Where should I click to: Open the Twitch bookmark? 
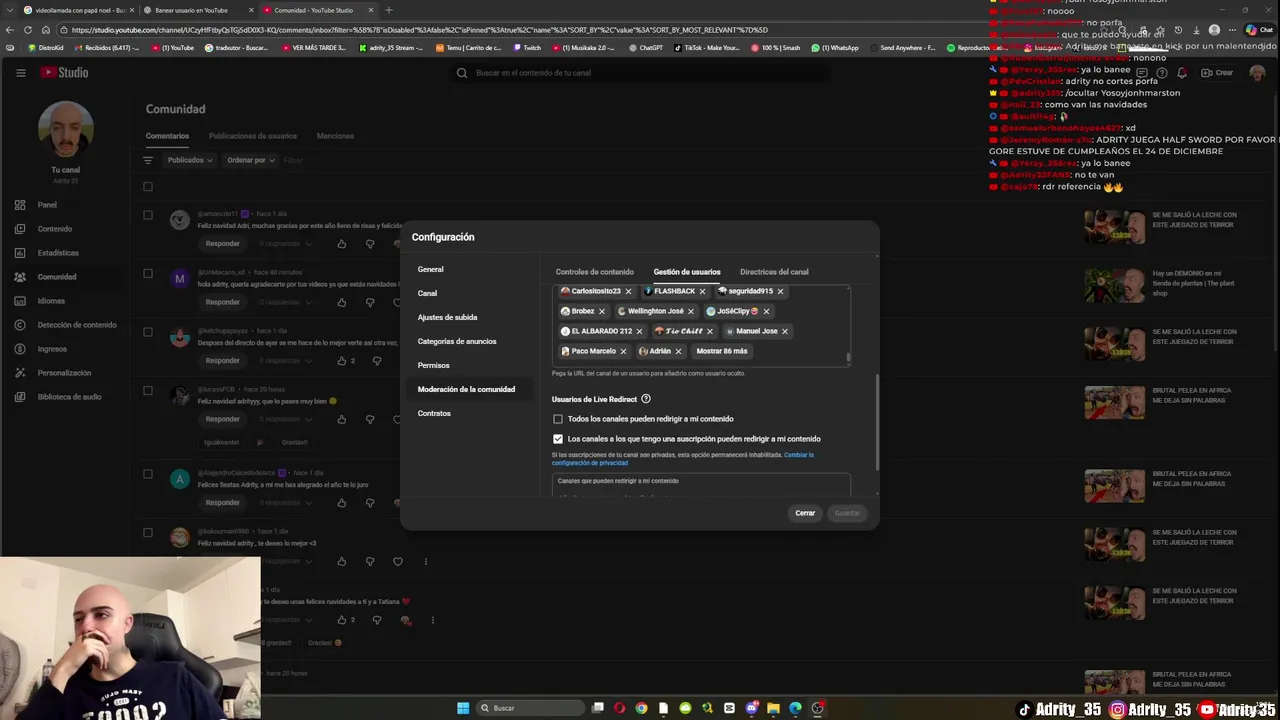[x=527, y=48]
